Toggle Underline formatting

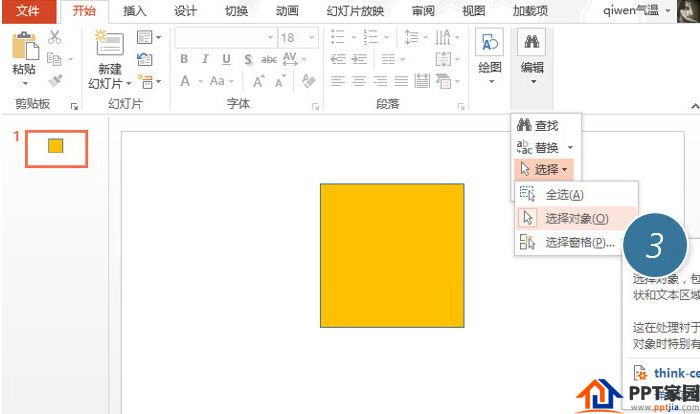226,59
